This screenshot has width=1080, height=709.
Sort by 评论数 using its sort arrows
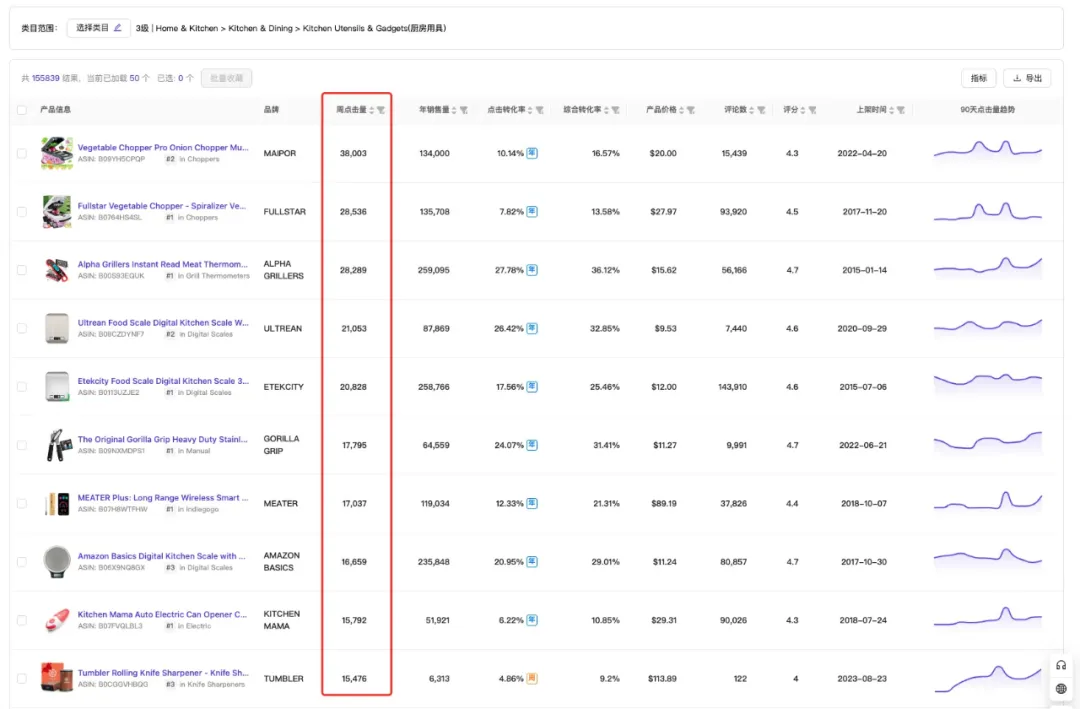coord(751,110)
